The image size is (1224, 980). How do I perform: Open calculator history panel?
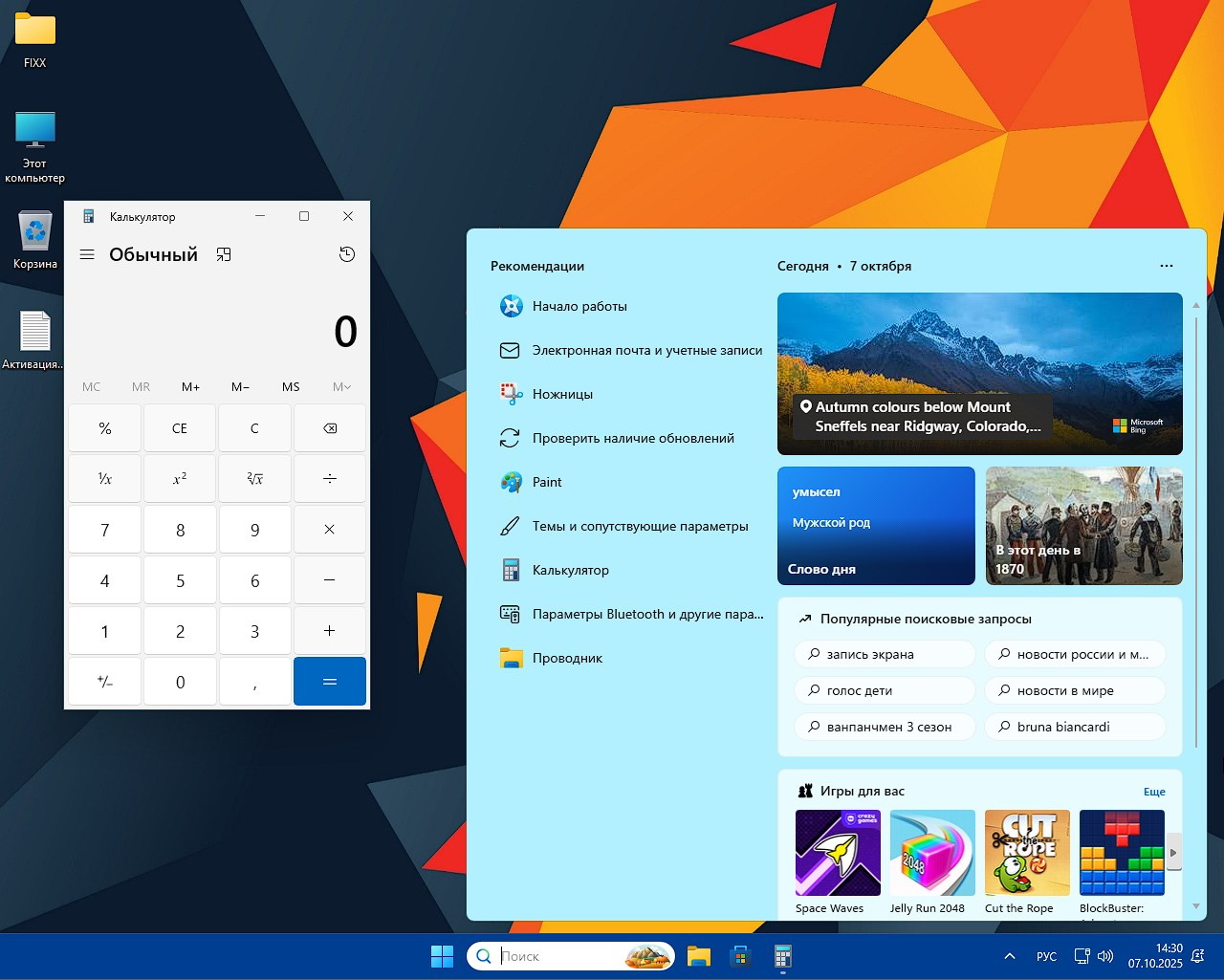pyautogui.click(x=347, y=254)
